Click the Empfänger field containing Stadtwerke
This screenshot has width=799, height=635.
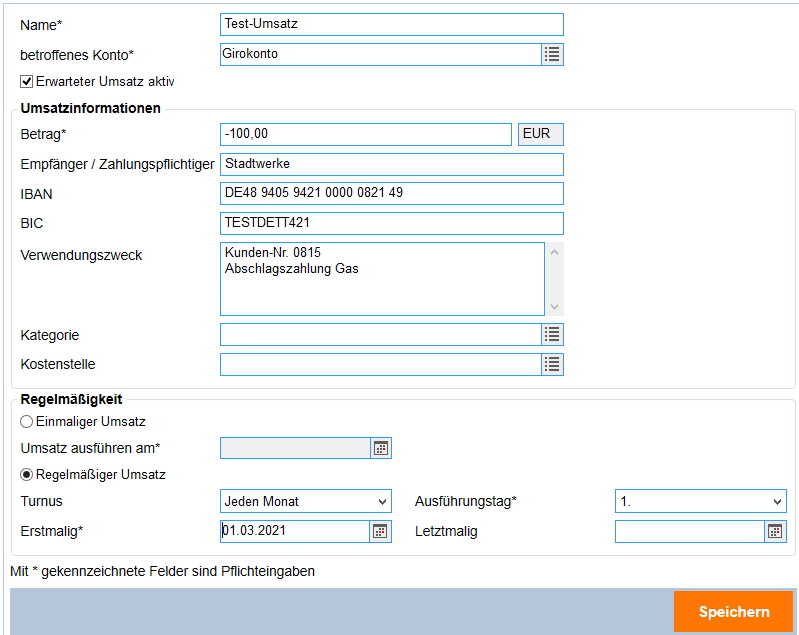(x=391, y=164)
